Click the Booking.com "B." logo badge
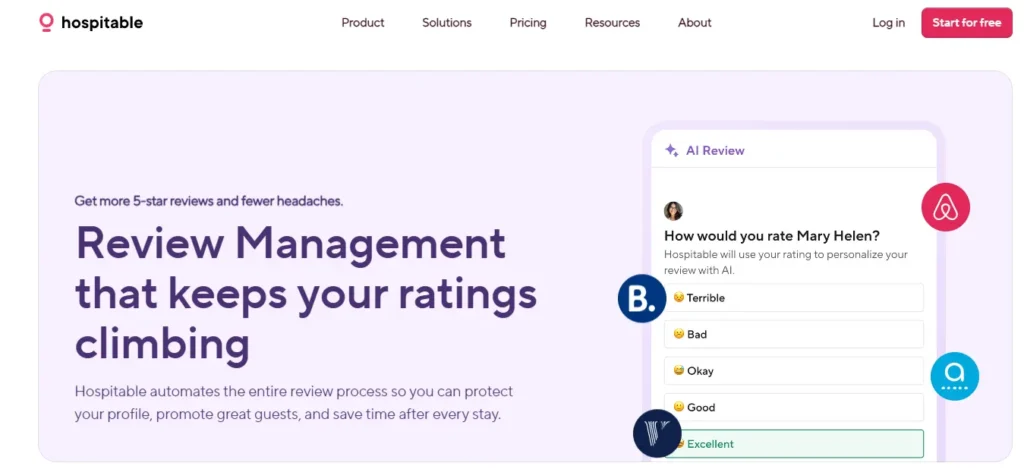Viewport: 1024px width, 469px height. 642,298
